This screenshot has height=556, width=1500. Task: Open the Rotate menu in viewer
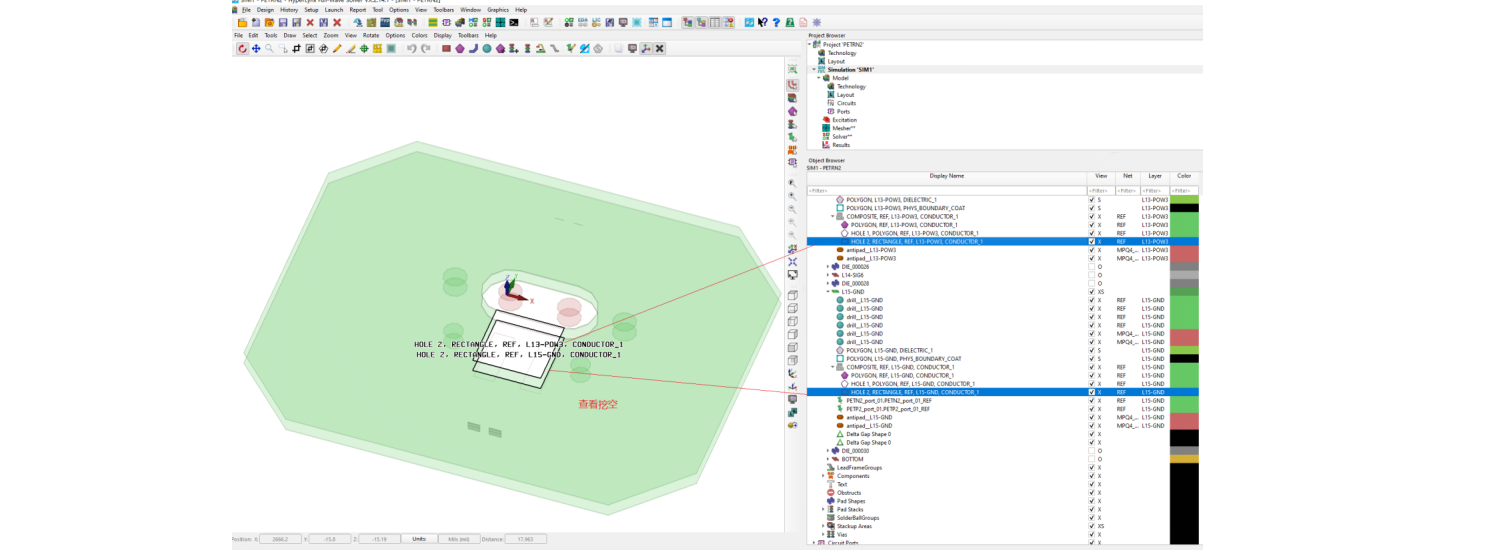tap(370, 35)
